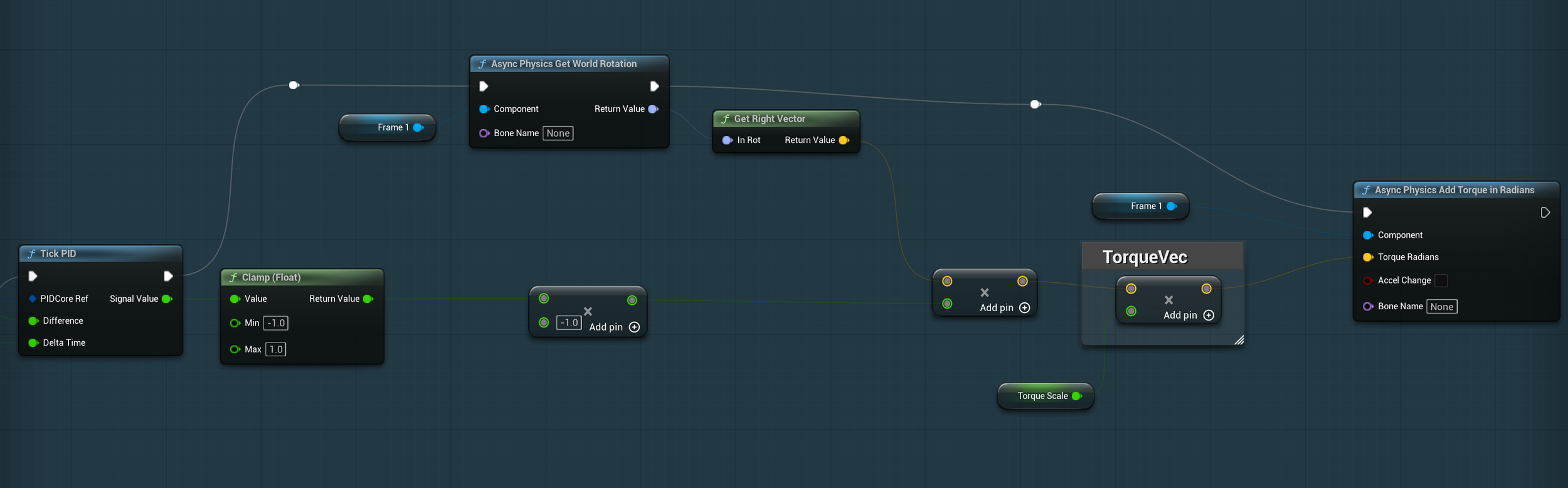Edit Bone Name field on Add Torque node

click(x=1442, y=307)
